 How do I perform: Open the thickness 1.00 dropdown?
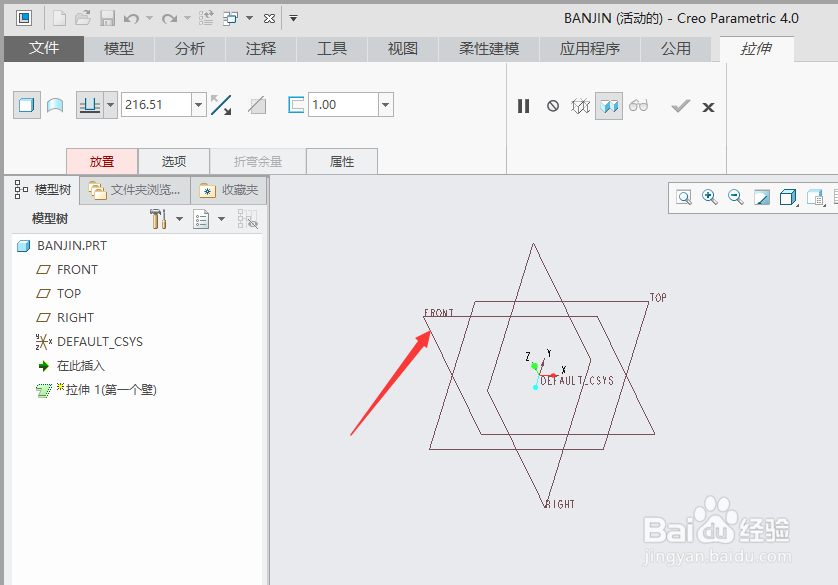[386, 105]
